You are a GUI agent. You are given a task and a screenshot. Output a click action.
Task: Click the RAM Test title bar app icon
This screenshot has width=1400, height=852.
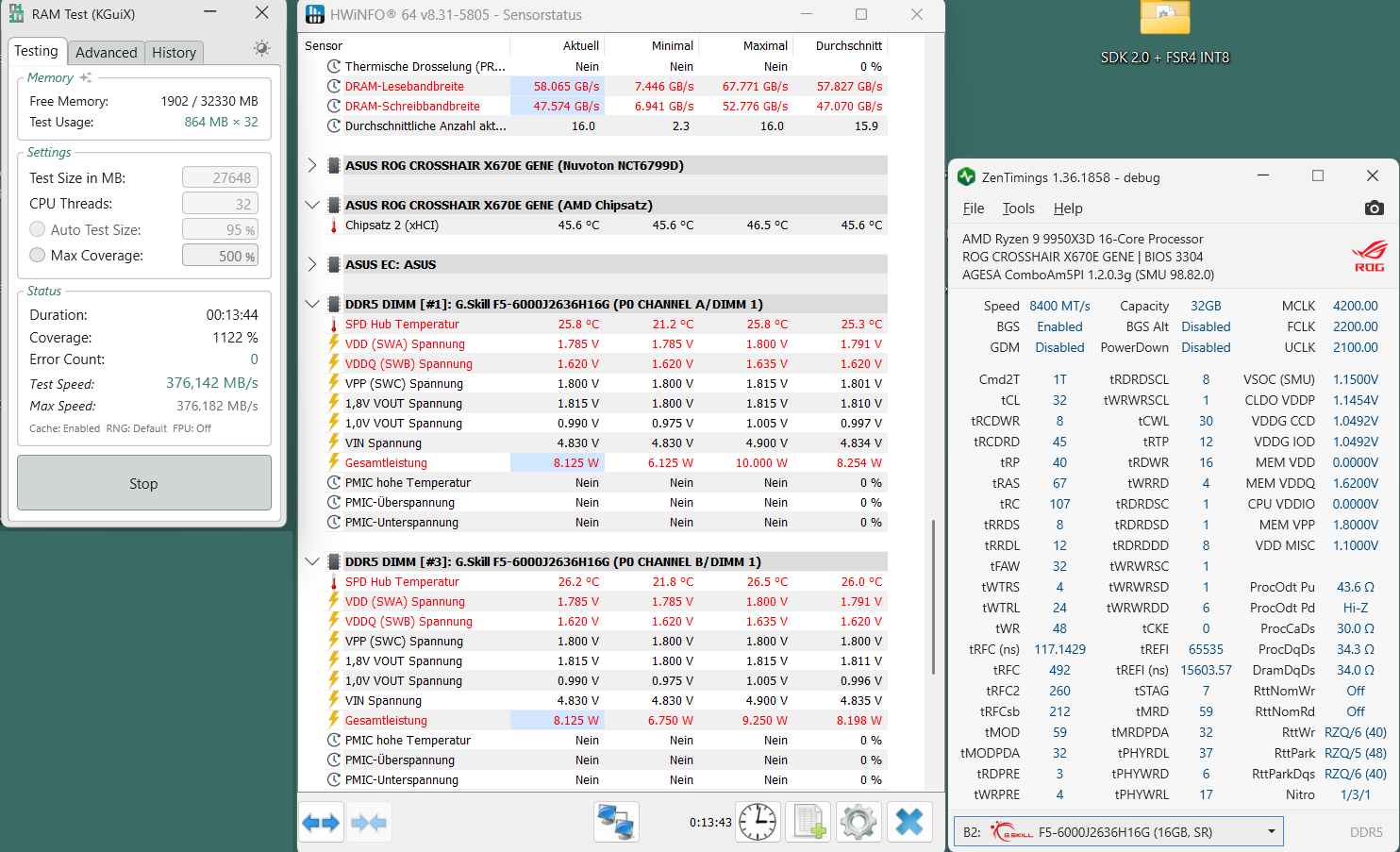(x=15, y=14)
